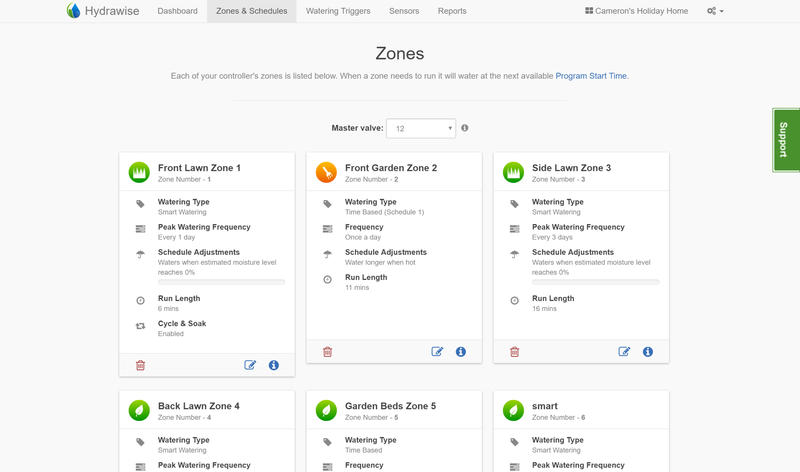The image size is (800, 472).
Task: Click the Back Lawn Zone 4 title
Action: 198,406
